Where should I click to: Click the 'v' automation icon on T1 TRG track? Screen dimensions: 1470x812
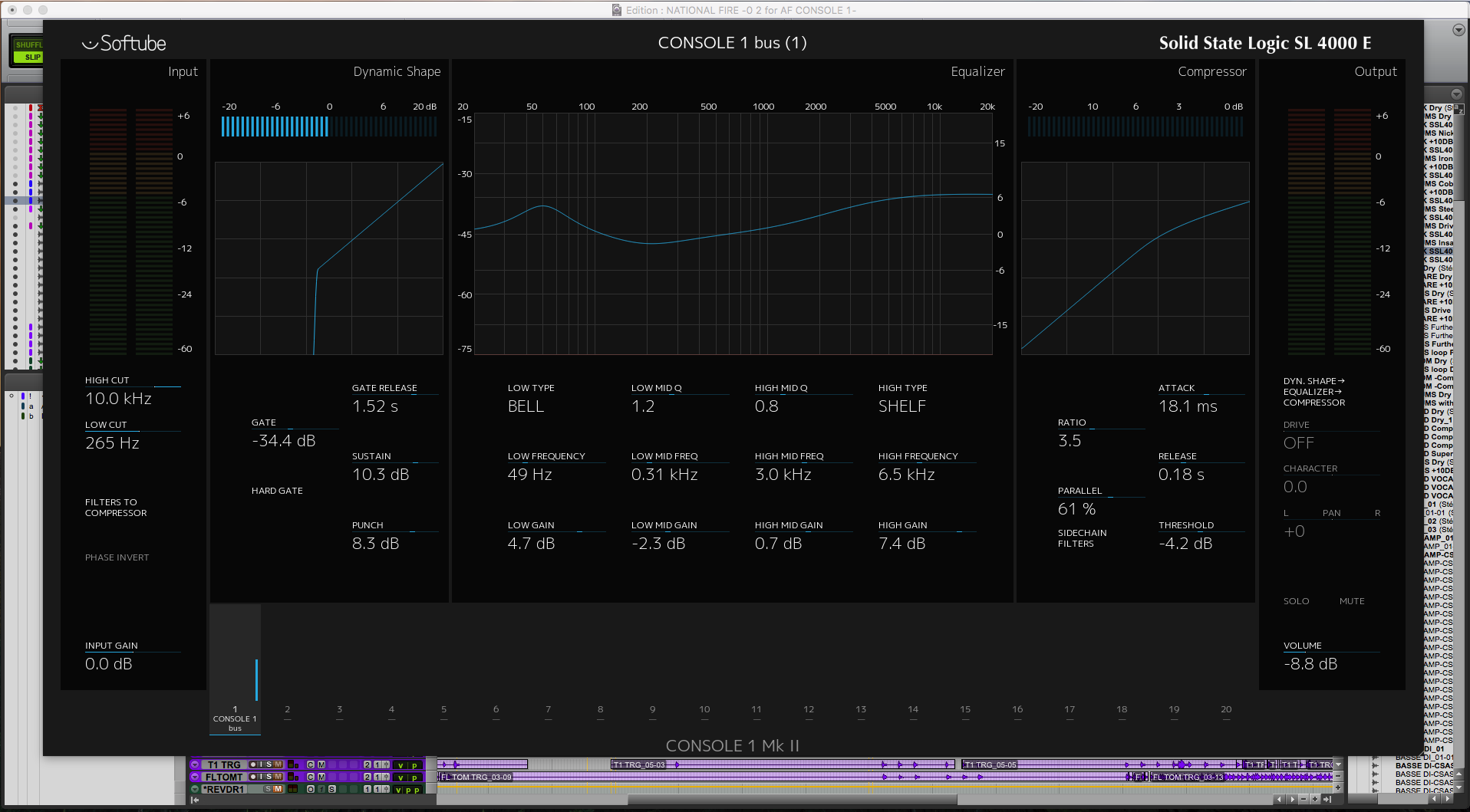(x=402, y=764)
